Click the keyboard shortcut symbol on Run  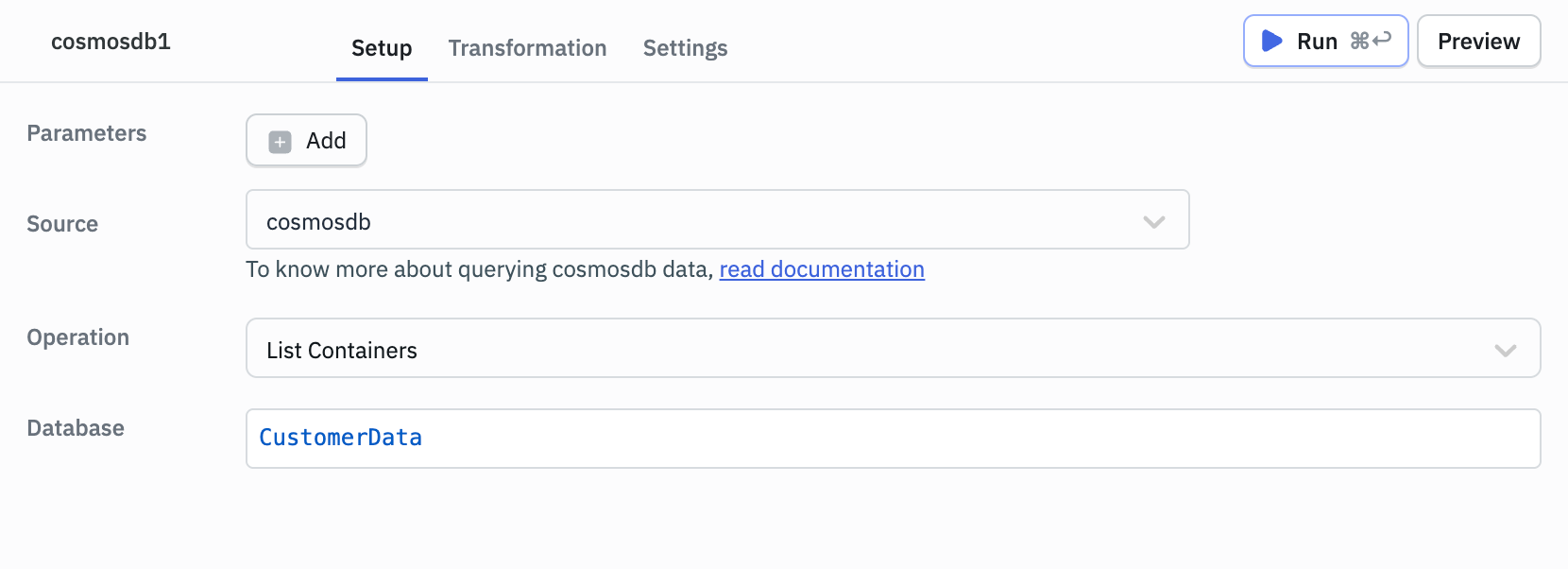pyautogui.click(x=1371, y=41)
